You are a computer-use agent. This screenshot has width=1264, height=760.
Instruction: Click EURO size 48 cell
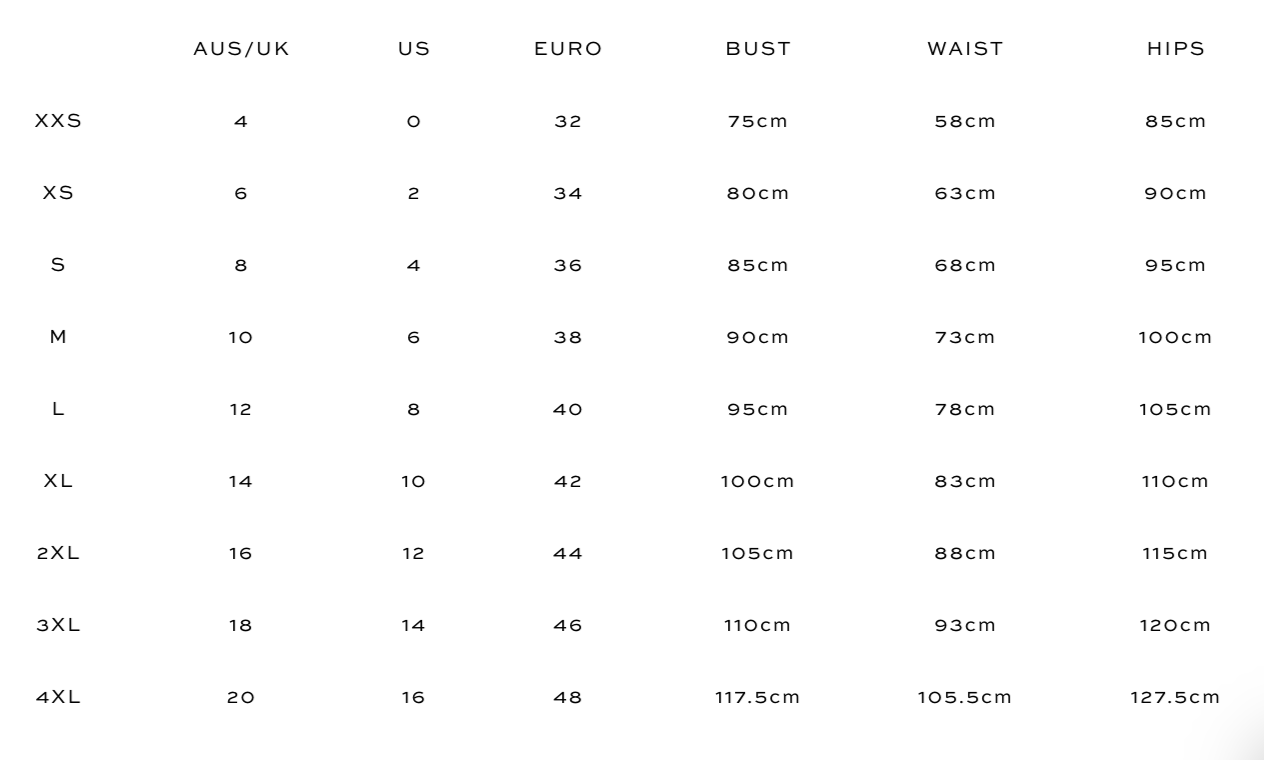tap(568, 697)
